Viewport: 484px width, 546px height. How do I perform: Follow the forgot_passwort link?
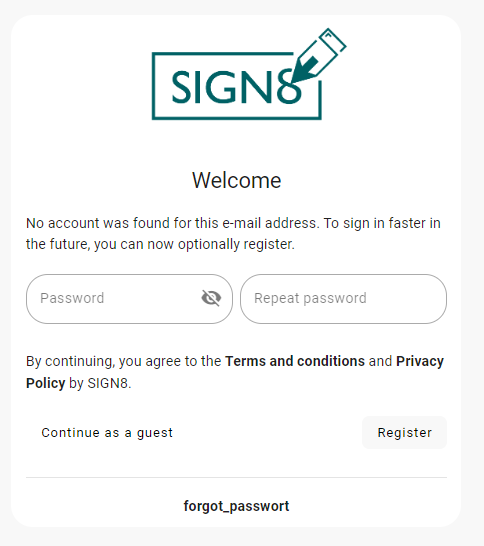click(x=236, y=506)
